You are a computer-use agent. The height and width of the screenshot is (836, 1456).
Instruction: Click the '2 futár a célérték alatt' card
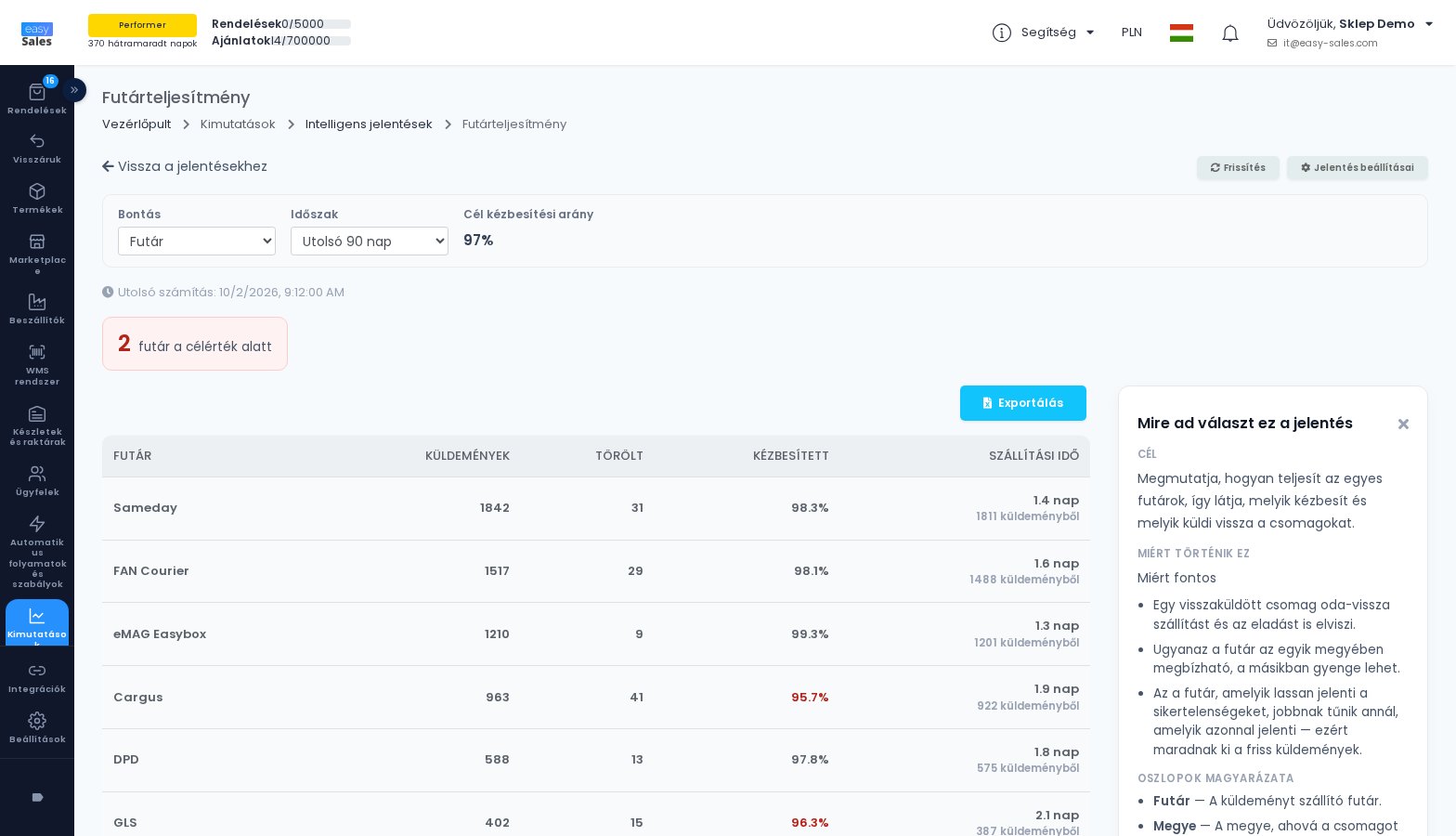(x=195, y=344)
